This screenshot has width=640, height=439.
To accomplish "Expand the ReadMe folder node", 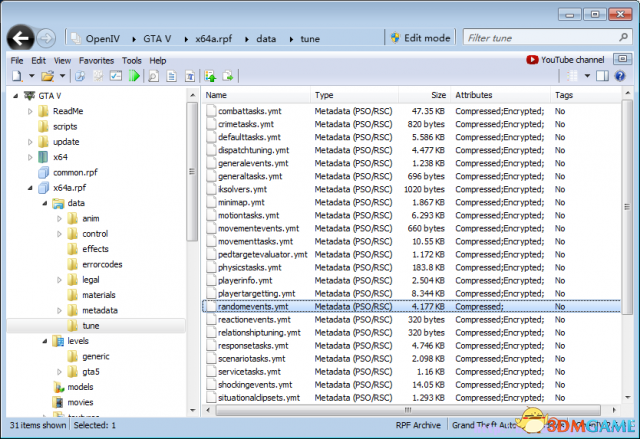I will point(30,111).
